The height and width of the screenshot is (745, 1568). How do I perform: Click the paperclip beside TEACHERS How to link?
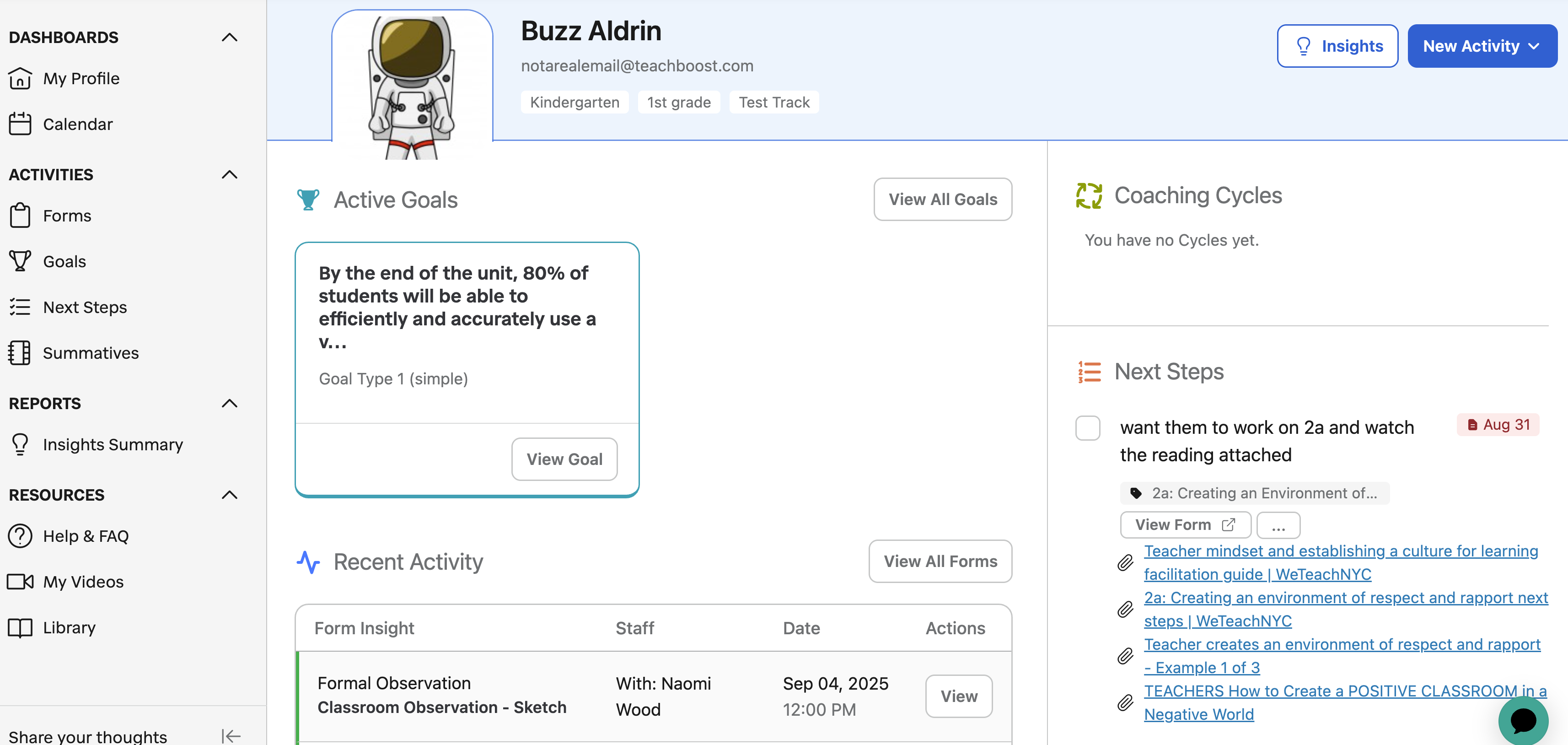[x=1126, y=703]
